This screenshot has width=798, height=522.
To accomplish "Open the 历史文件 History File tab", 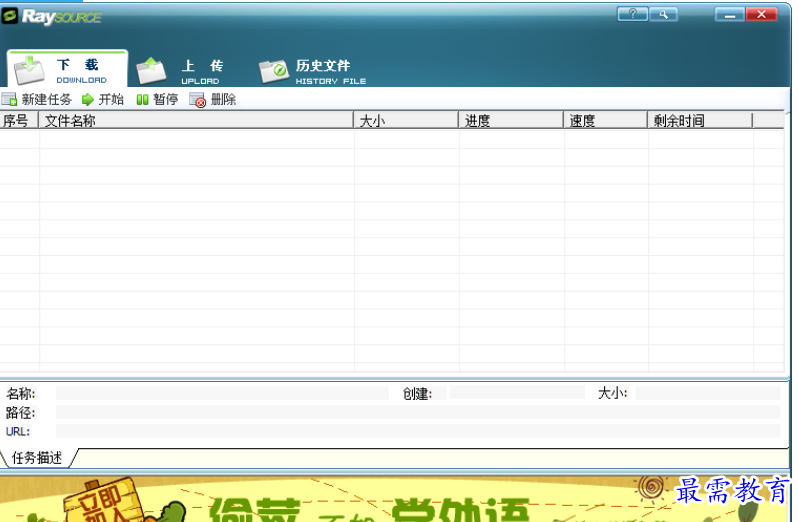I will (312, 71).
